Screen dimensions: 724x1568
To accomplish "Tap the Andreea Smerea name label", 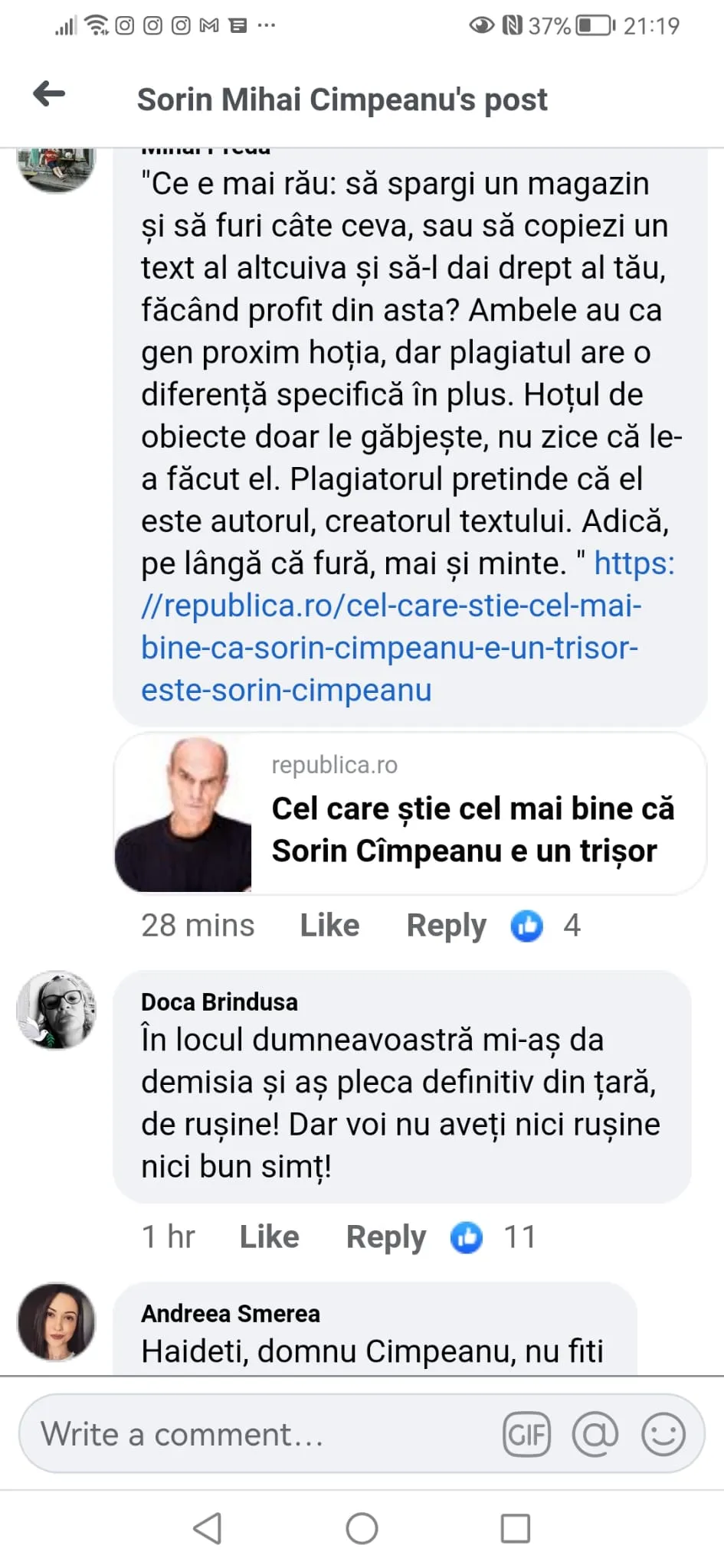I will click(230, 1314).
